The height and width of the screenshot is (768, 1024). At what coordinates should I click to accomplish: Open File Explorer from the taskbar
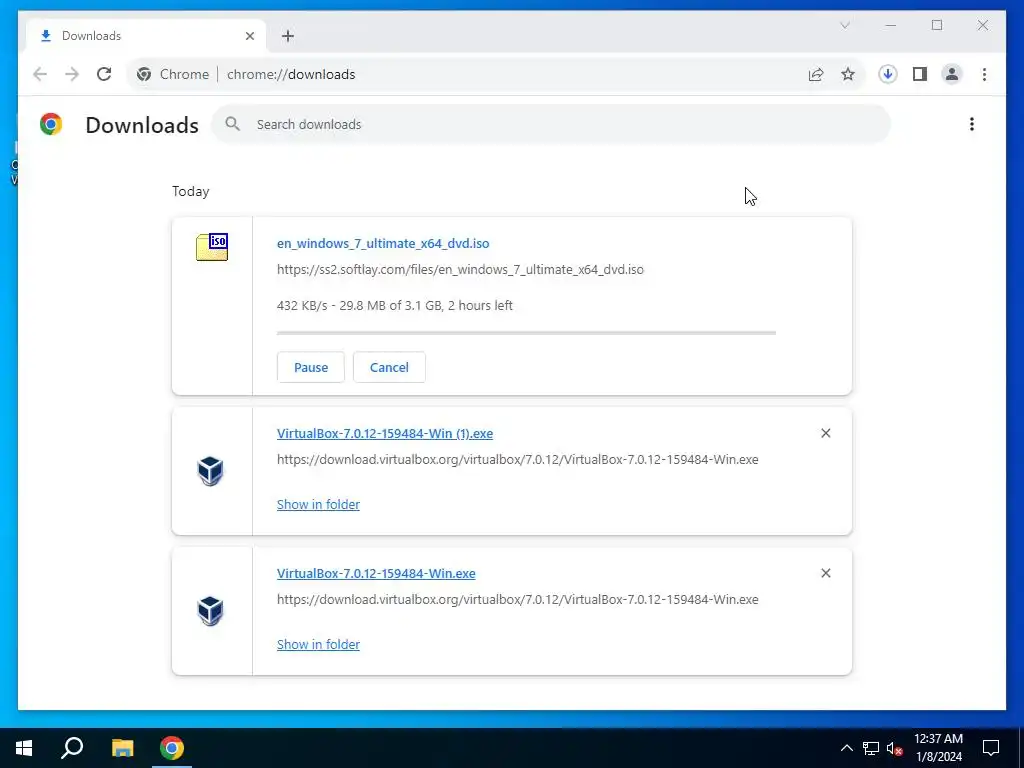[x=122, y=748]
